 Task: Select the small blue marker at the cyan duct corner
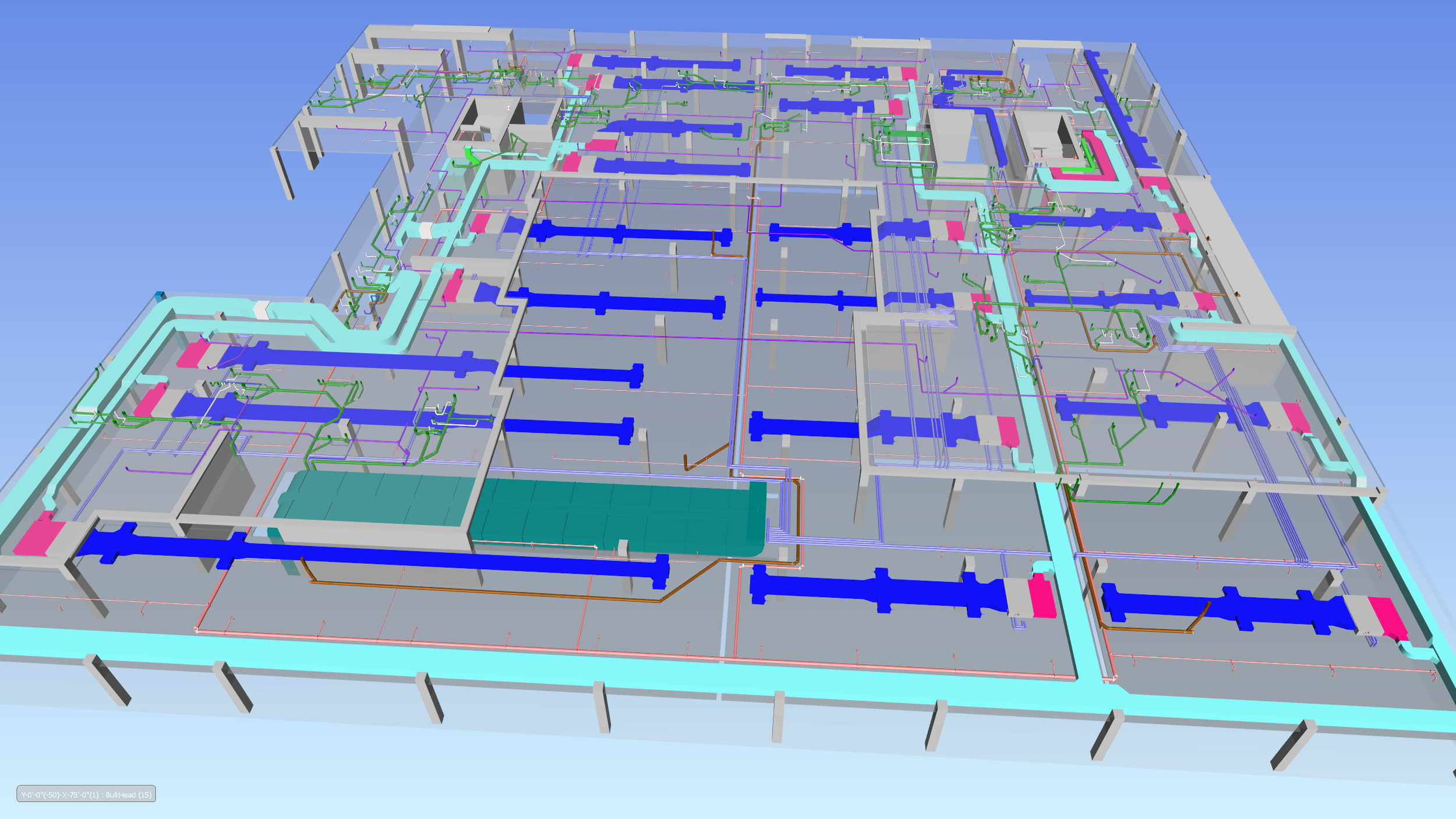160,296
